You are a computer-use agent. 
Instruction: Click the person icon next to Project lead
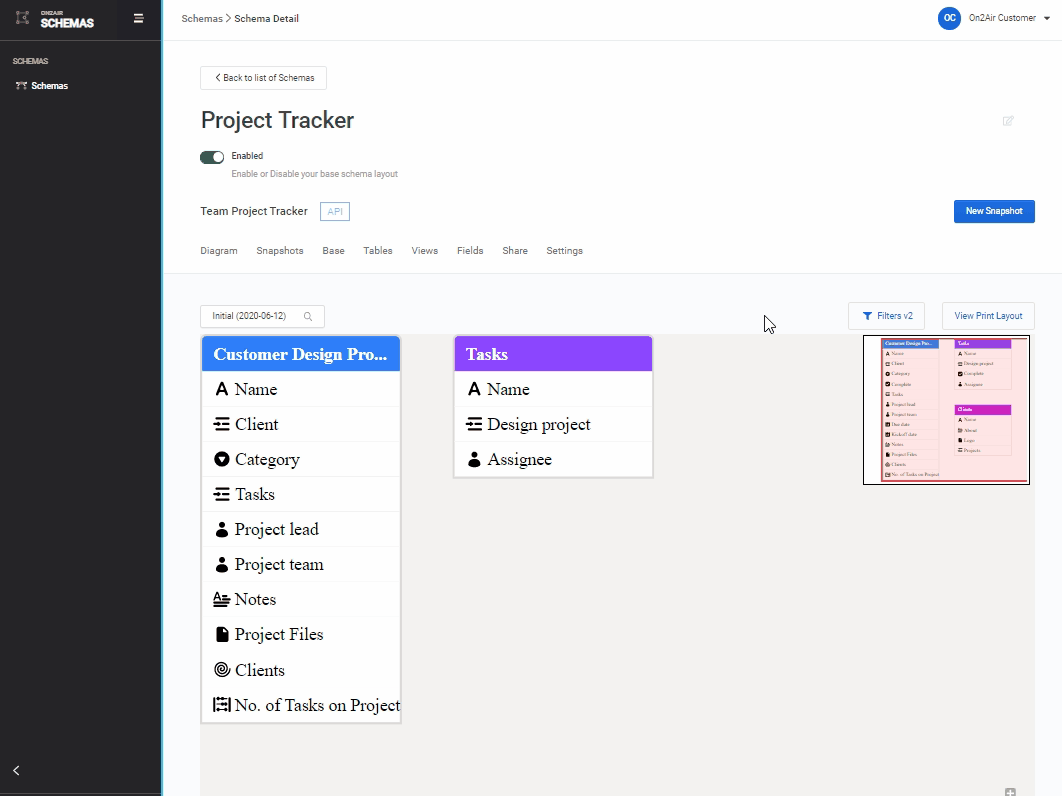coord(222,530)
